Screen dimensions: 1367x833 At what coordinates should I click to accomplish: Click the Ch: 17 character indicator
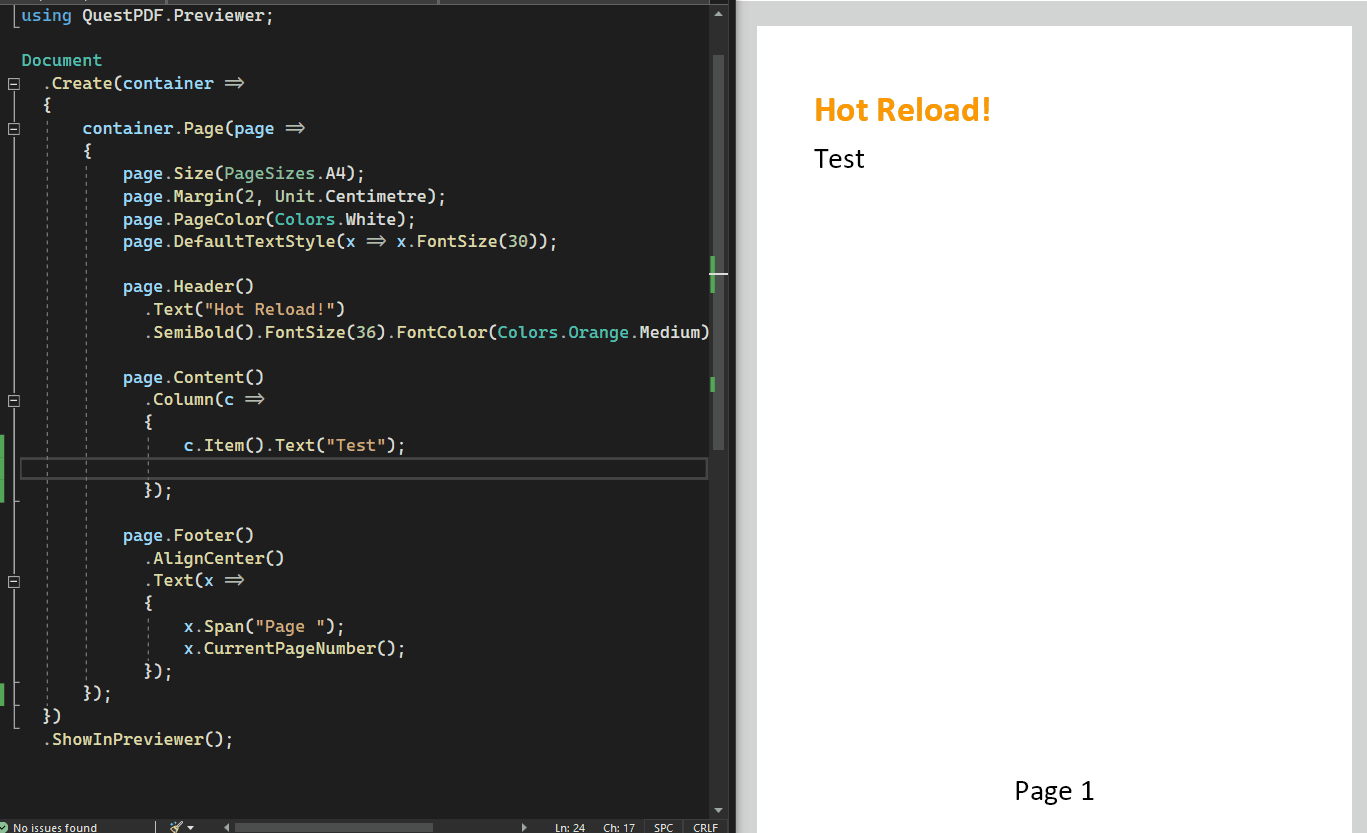[617, 827]
